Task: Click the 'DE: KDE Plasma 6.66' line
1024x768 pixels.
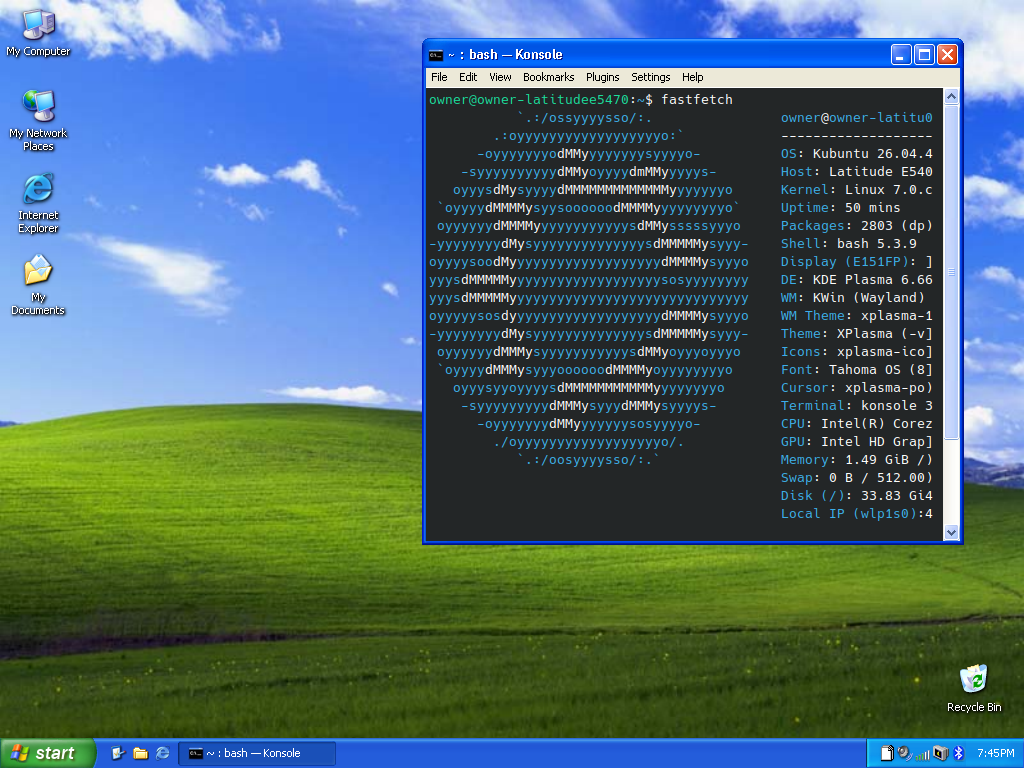Action: coord(856,280)
